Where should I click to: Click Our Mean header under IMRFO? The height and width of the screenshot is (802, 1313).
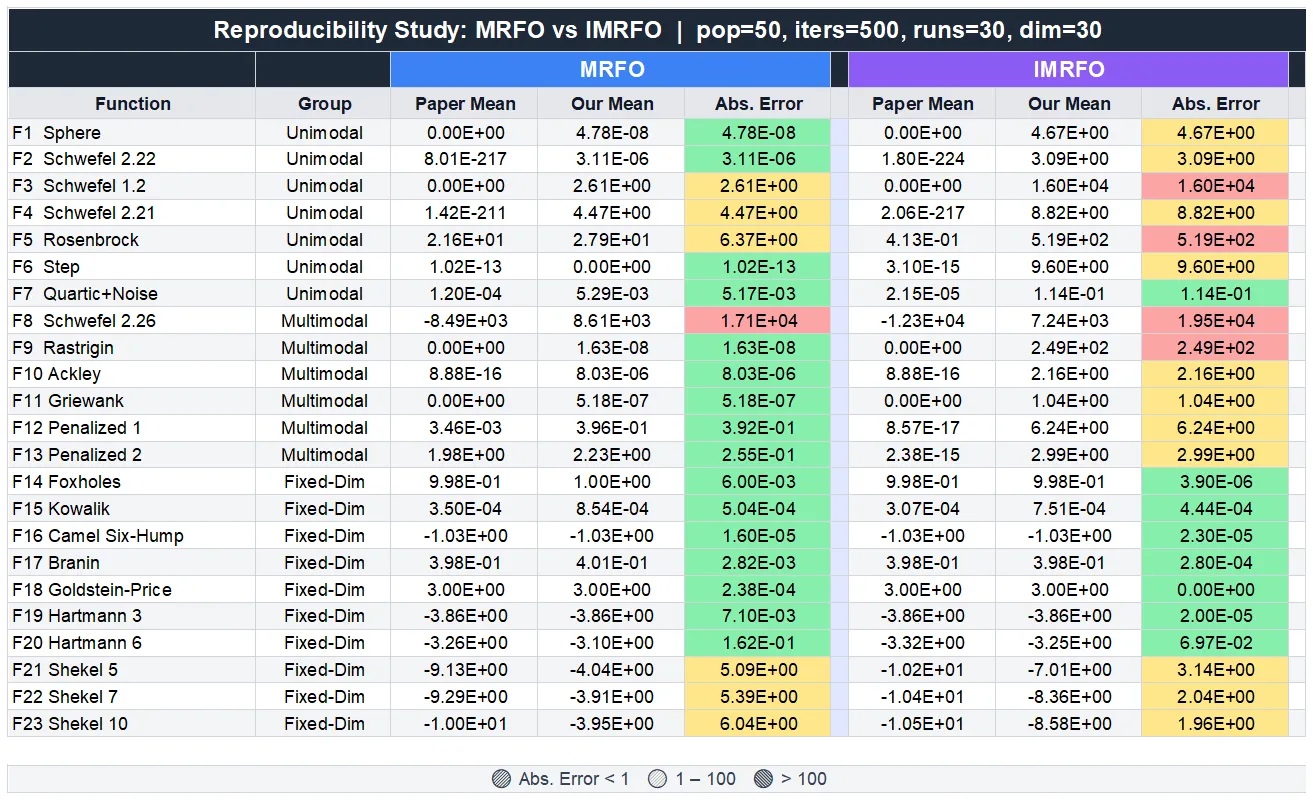coord(1069,104)
